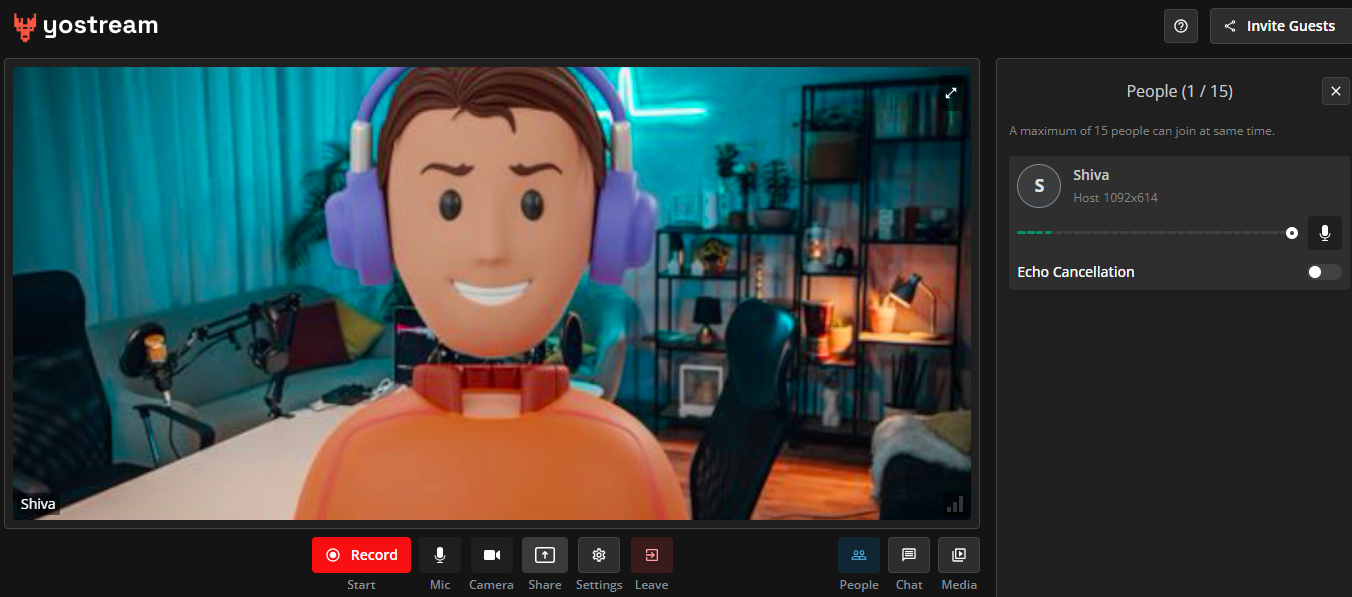The width and height of the screenshot is (1352, 597).
Task: Start recording with Record button
Action: pyautogui.click(x=361, y=555)
